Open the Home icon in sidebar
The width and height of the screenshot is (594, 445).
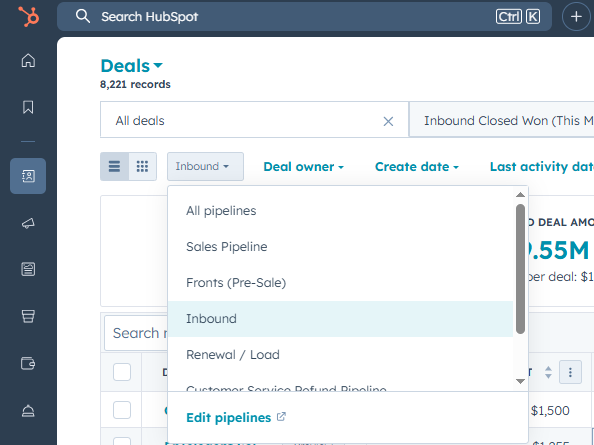pos(28,60)
